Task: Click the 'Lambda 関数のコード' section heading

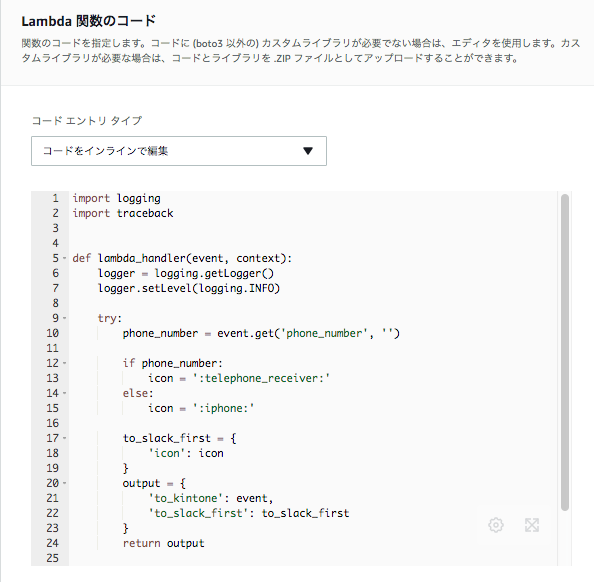Action: tap(89, 21)
